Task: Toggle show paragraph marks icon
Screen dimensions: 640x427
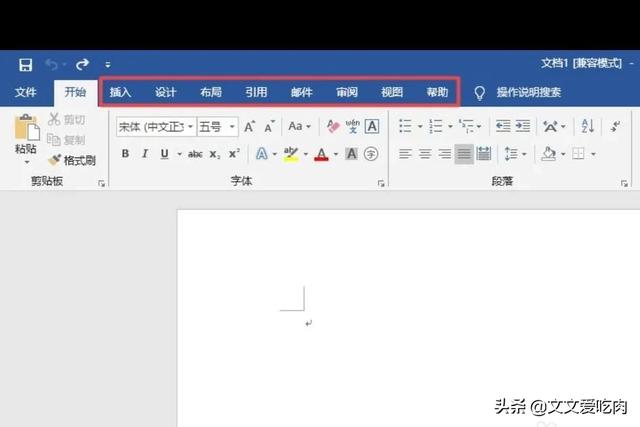Action: click(616, 127)
